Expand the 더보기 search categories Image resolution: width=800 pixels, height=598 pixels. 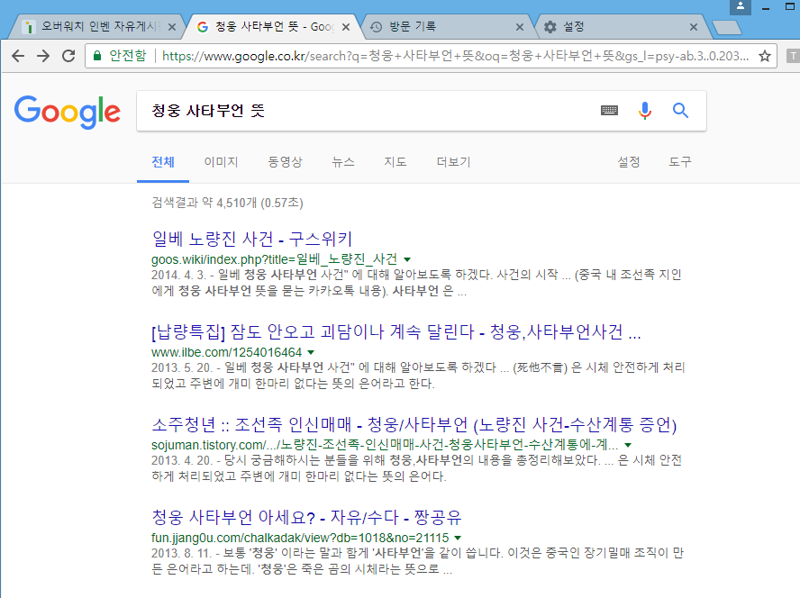pos(453,162)
